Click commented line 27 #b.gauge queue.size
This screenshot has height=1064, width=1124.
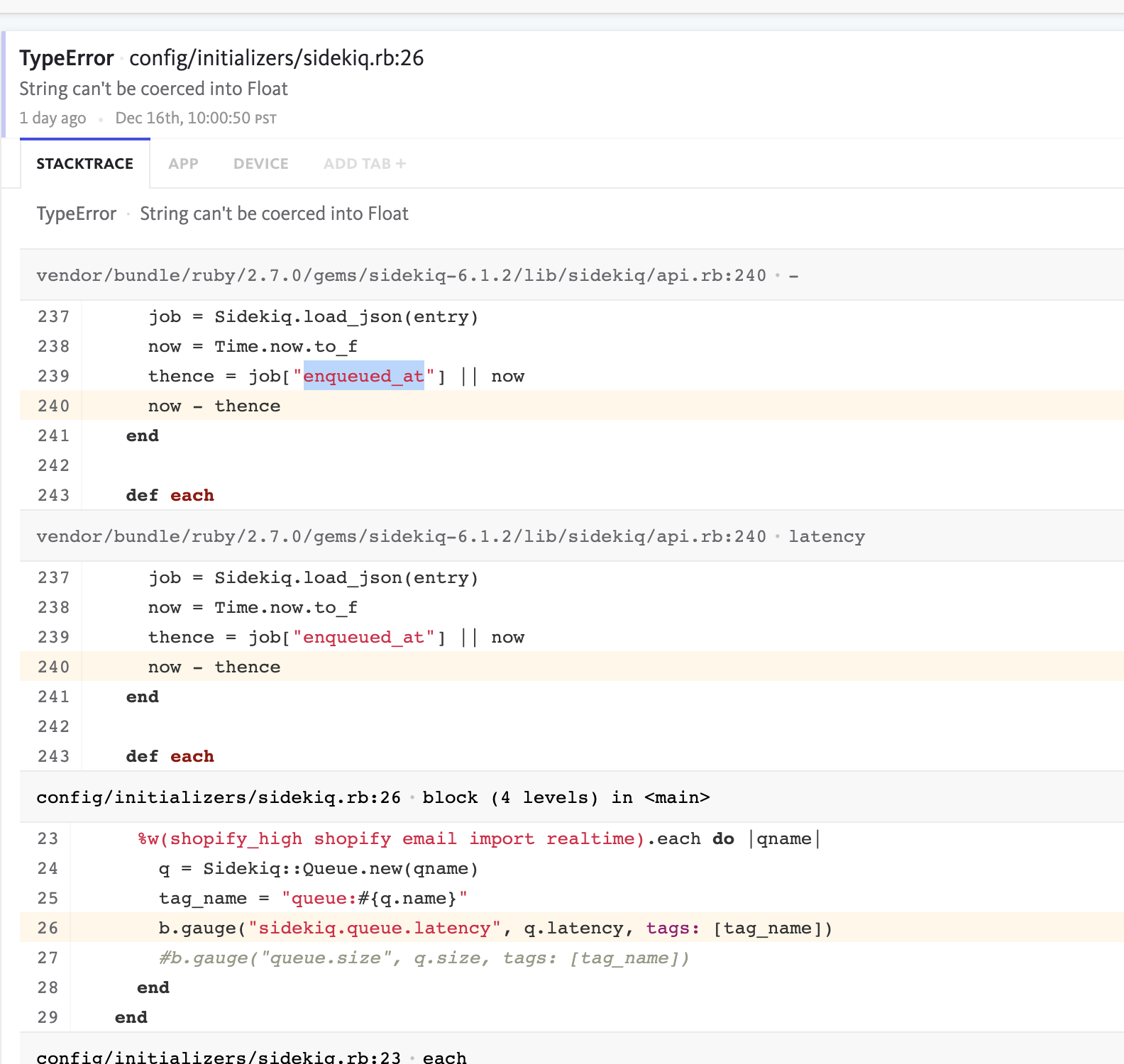tap(424, 958)
